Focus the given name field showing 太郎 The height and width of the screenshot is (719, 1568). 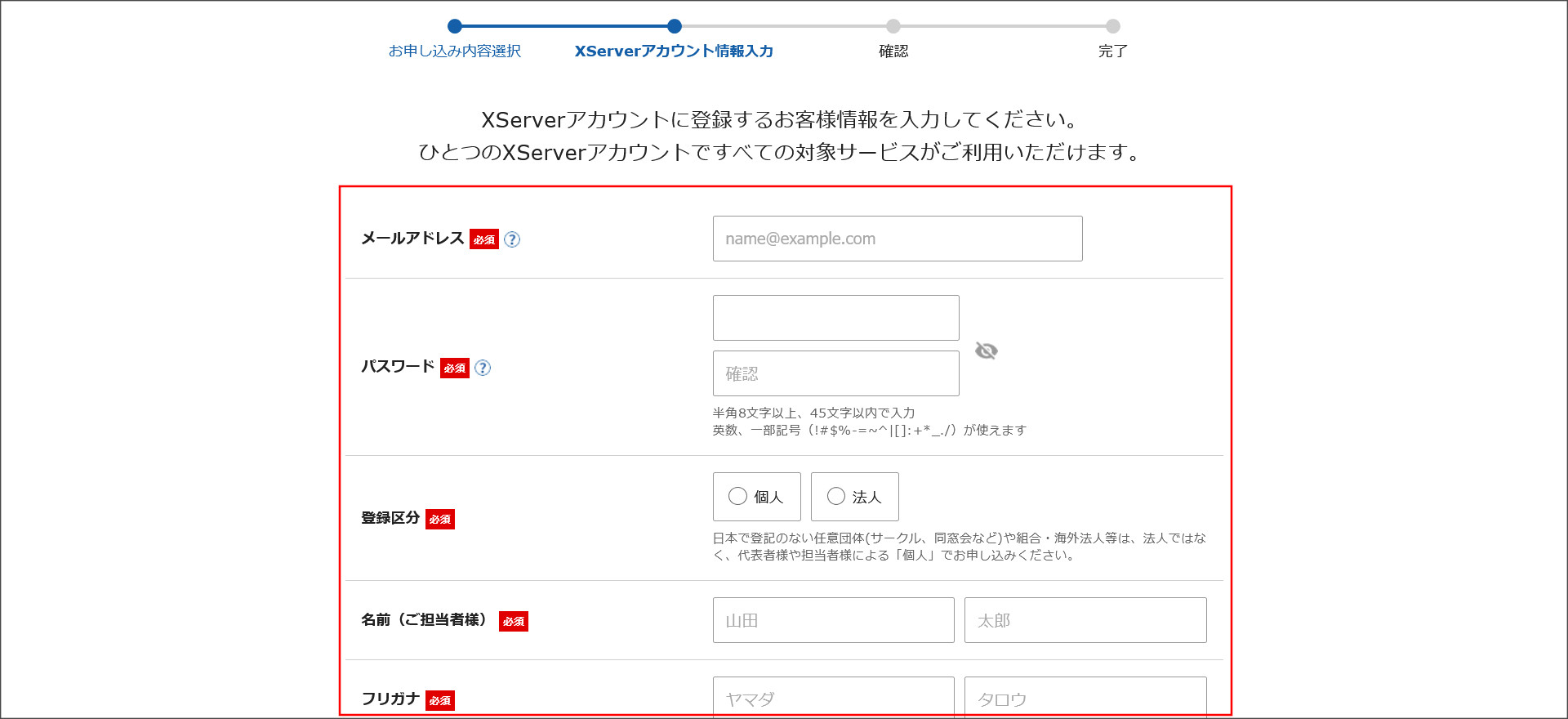coord(1085,620)
